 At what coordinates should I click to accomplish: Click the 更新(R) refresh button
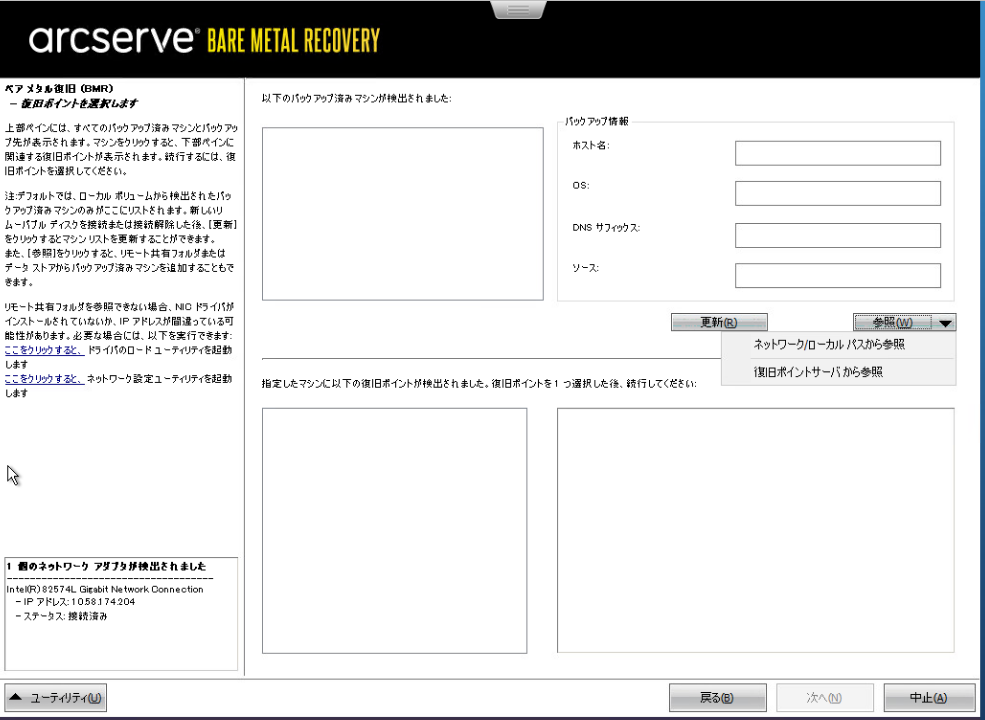[719, 322]
